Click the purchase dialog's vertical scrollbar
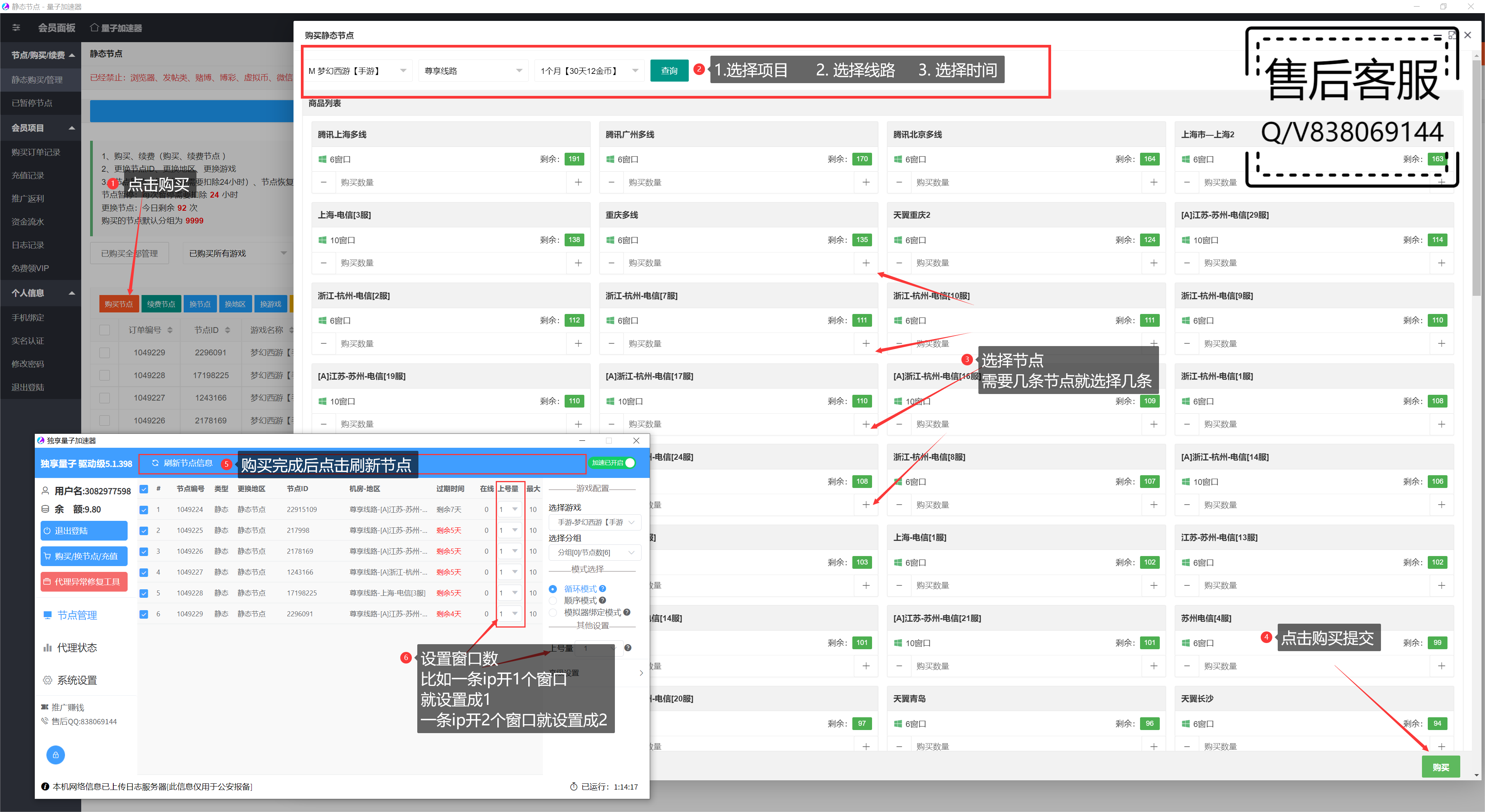The image size is (1485, 812). pos(1476,173)
